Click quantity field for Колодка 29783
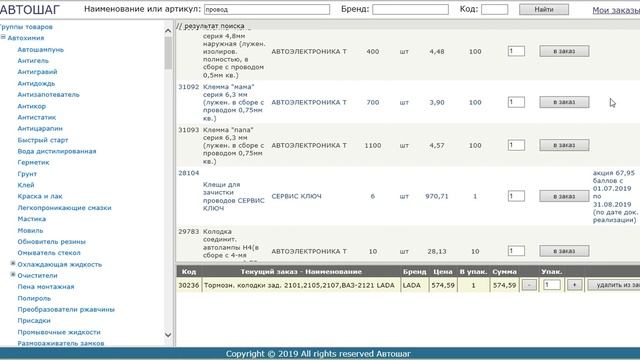Image resolution: width=640 pixels, height=360 pixels. pos(516,251)
